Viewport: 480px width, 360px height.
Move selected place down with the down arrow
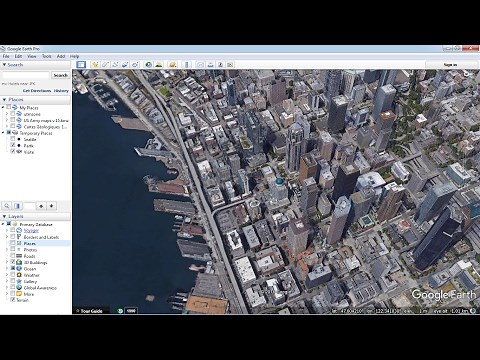click(x=51, y=206)
